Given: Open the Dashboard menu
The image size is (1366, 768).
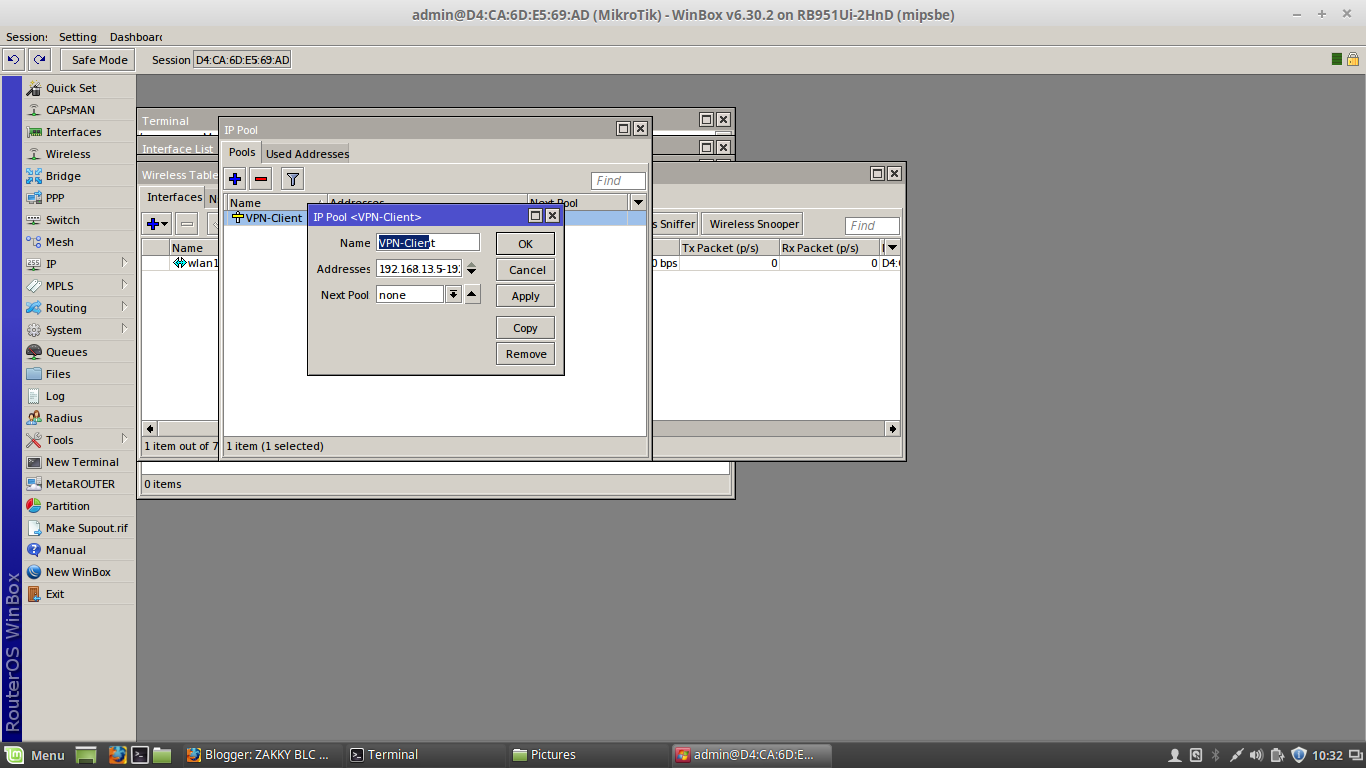Looking at the screenshot, I should pyautogui.click(x=136, y=37).
